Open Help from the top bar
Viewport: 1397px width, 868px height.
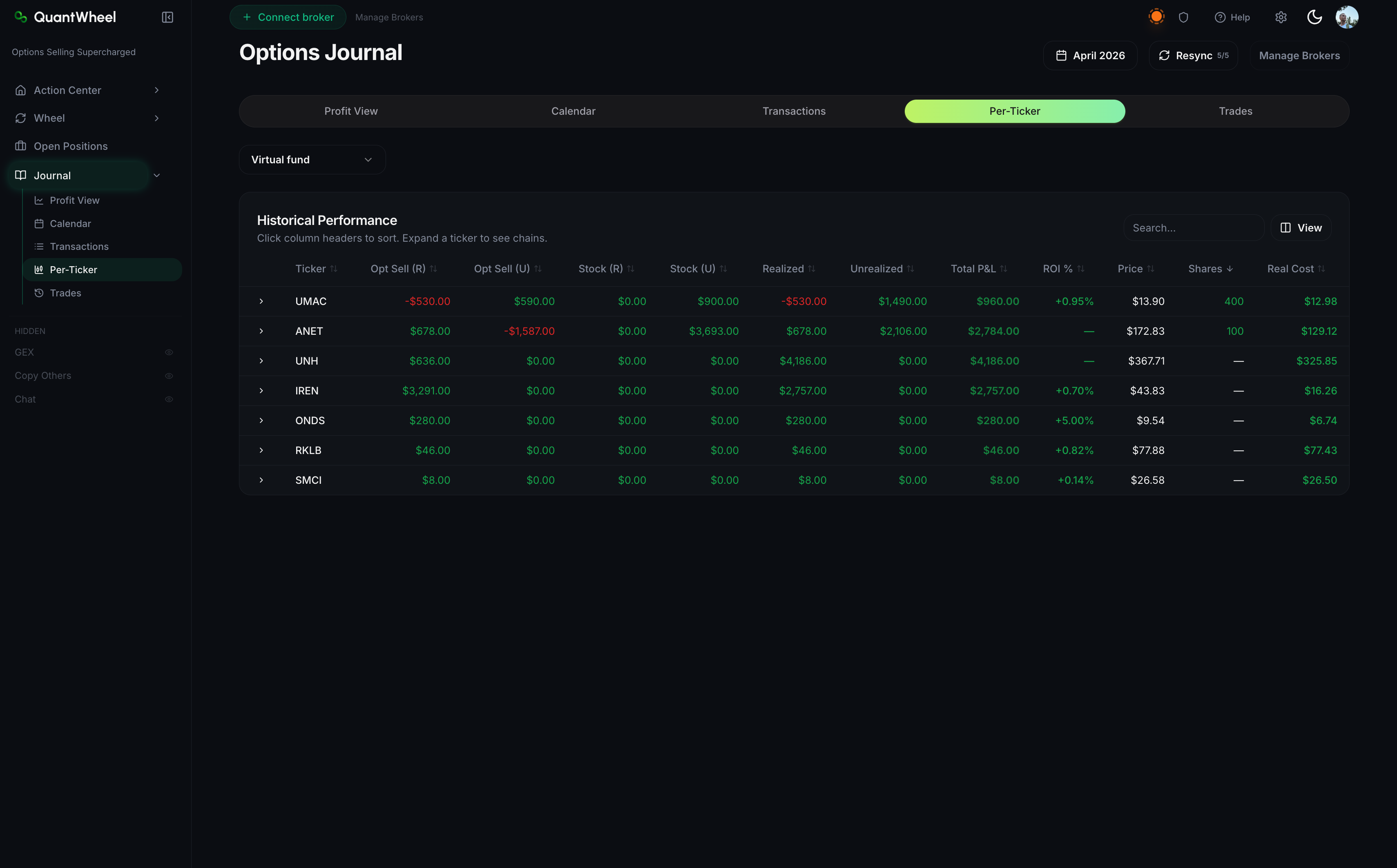tap(1232, 17)
